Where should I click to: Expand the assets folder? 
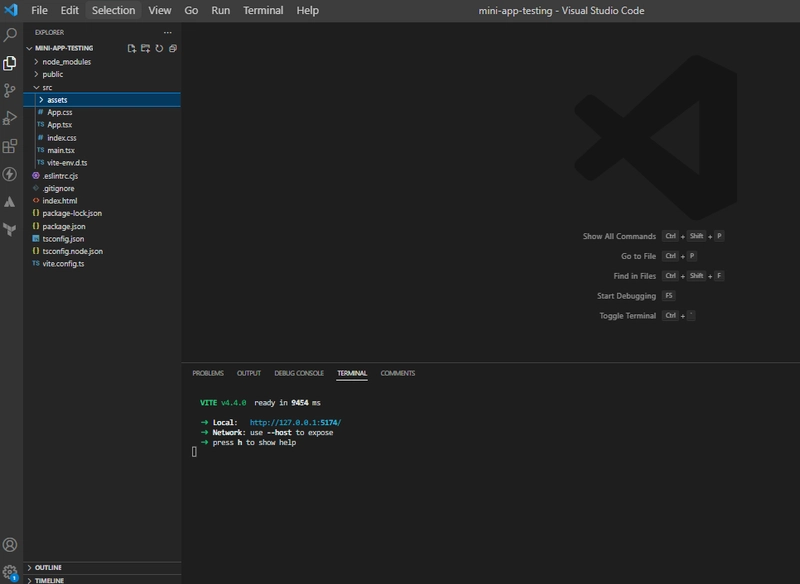point(102,100)
